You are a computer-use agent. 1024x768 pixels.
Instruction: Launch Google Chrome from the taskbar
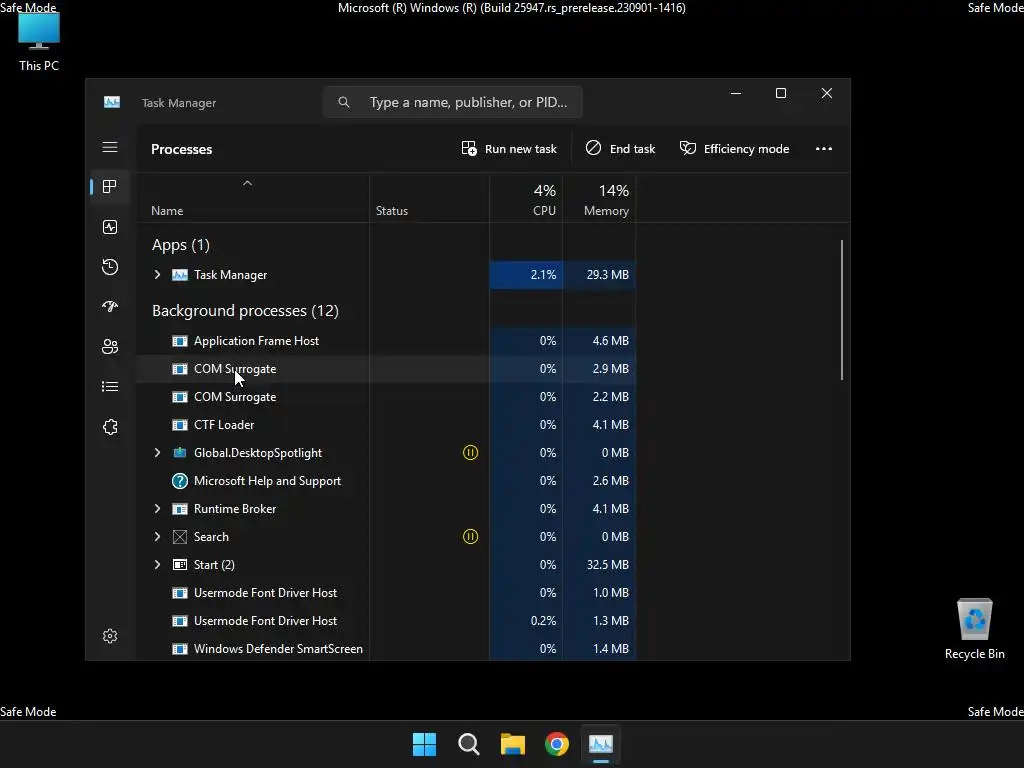557,744
